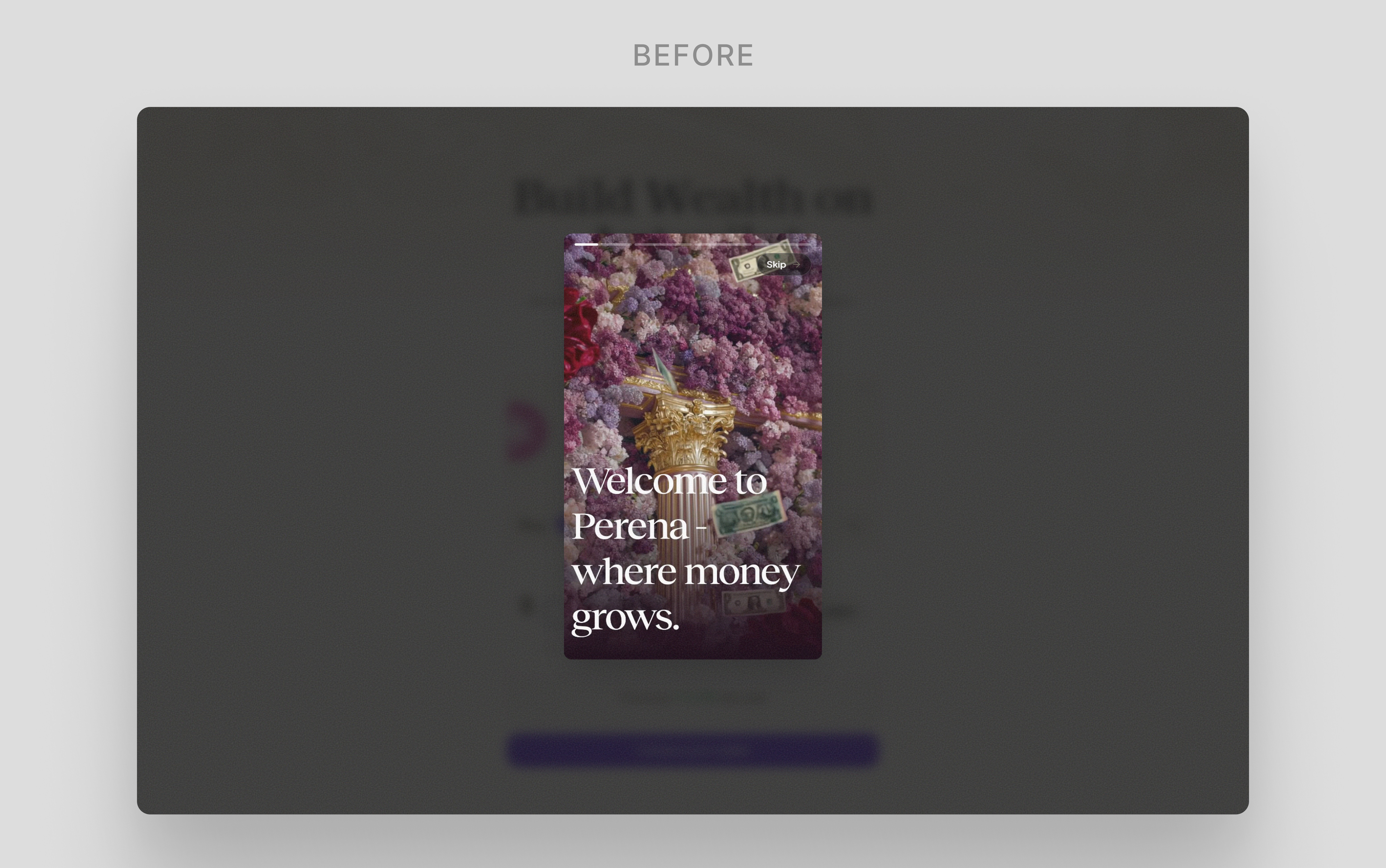
Task: Jump to the second progress segment
Action: click(x=663, y=245)
